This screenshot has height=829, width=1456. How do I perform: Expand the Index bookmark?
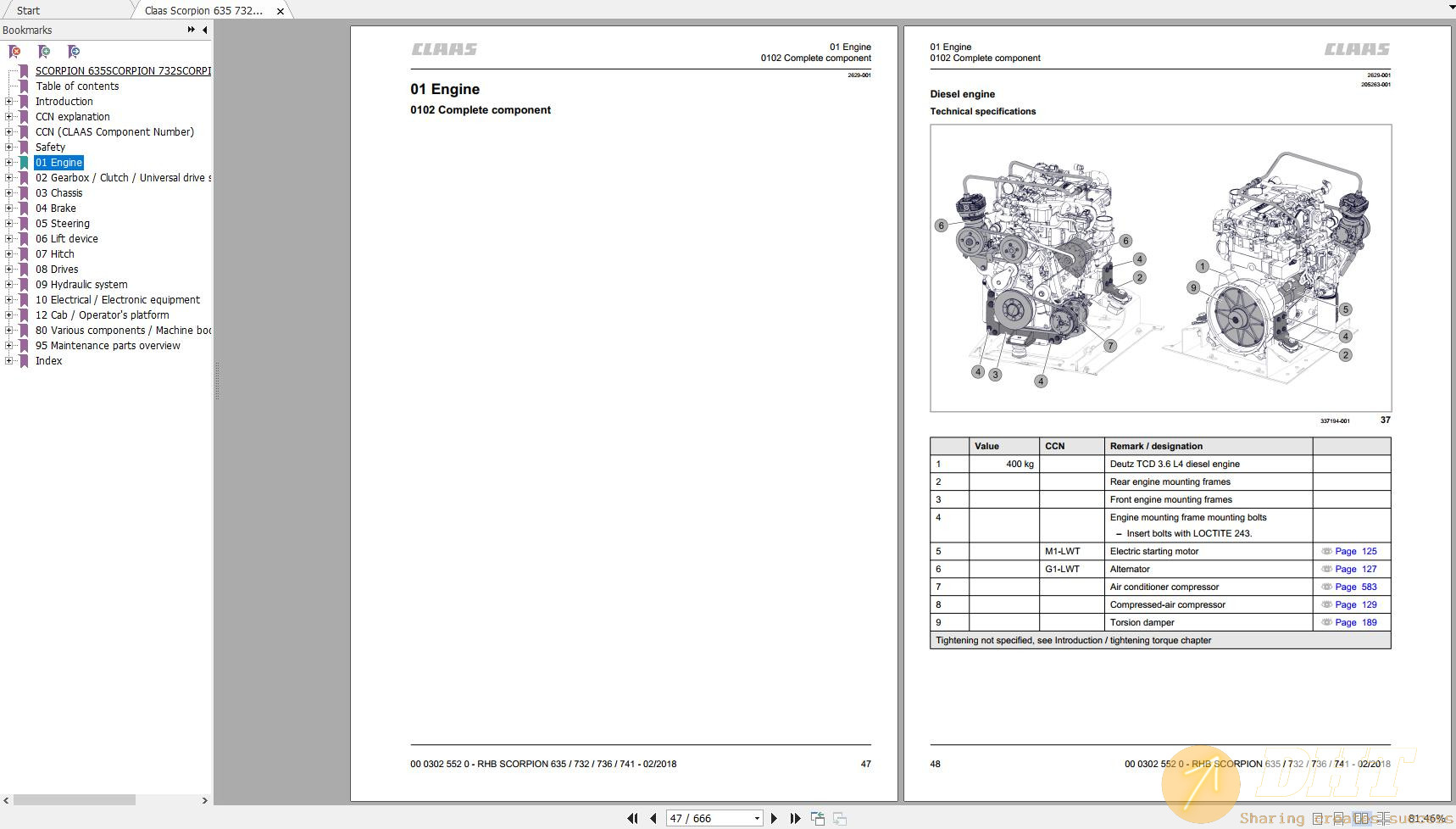(9, 361)
